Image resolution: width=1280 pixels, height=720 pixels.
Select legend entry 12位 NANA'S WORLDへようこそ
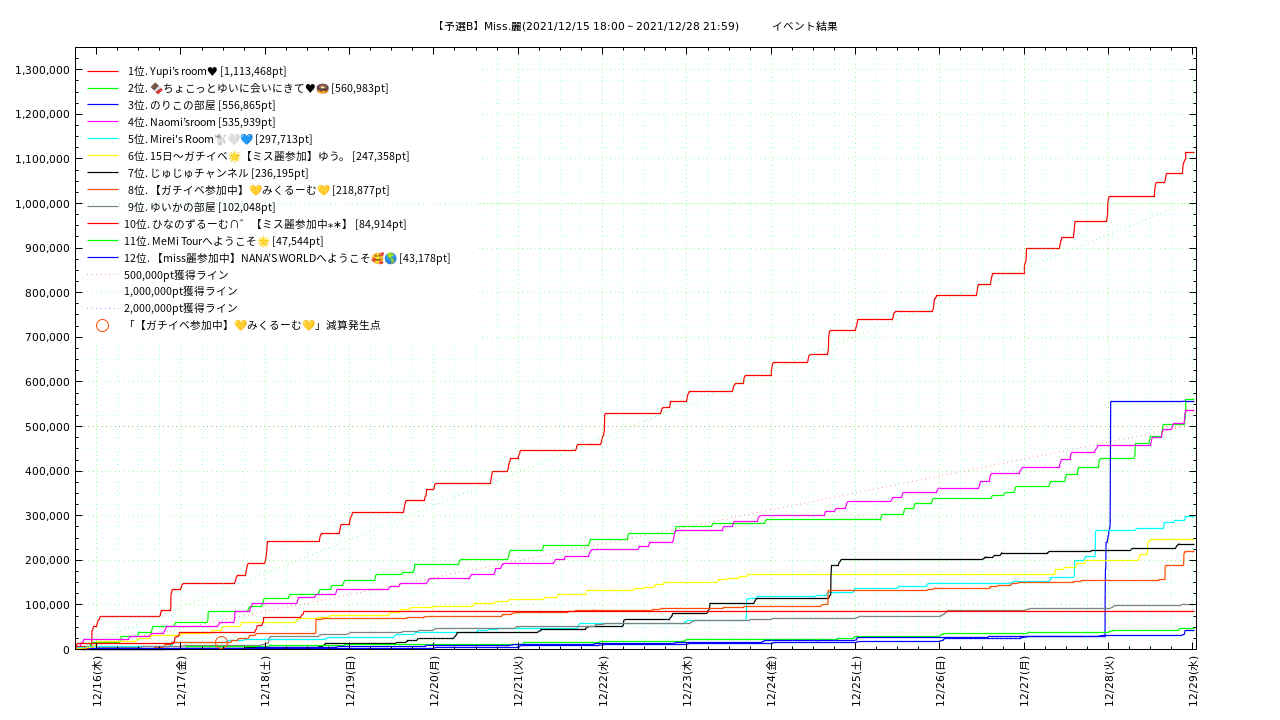[x=287, y=258]
